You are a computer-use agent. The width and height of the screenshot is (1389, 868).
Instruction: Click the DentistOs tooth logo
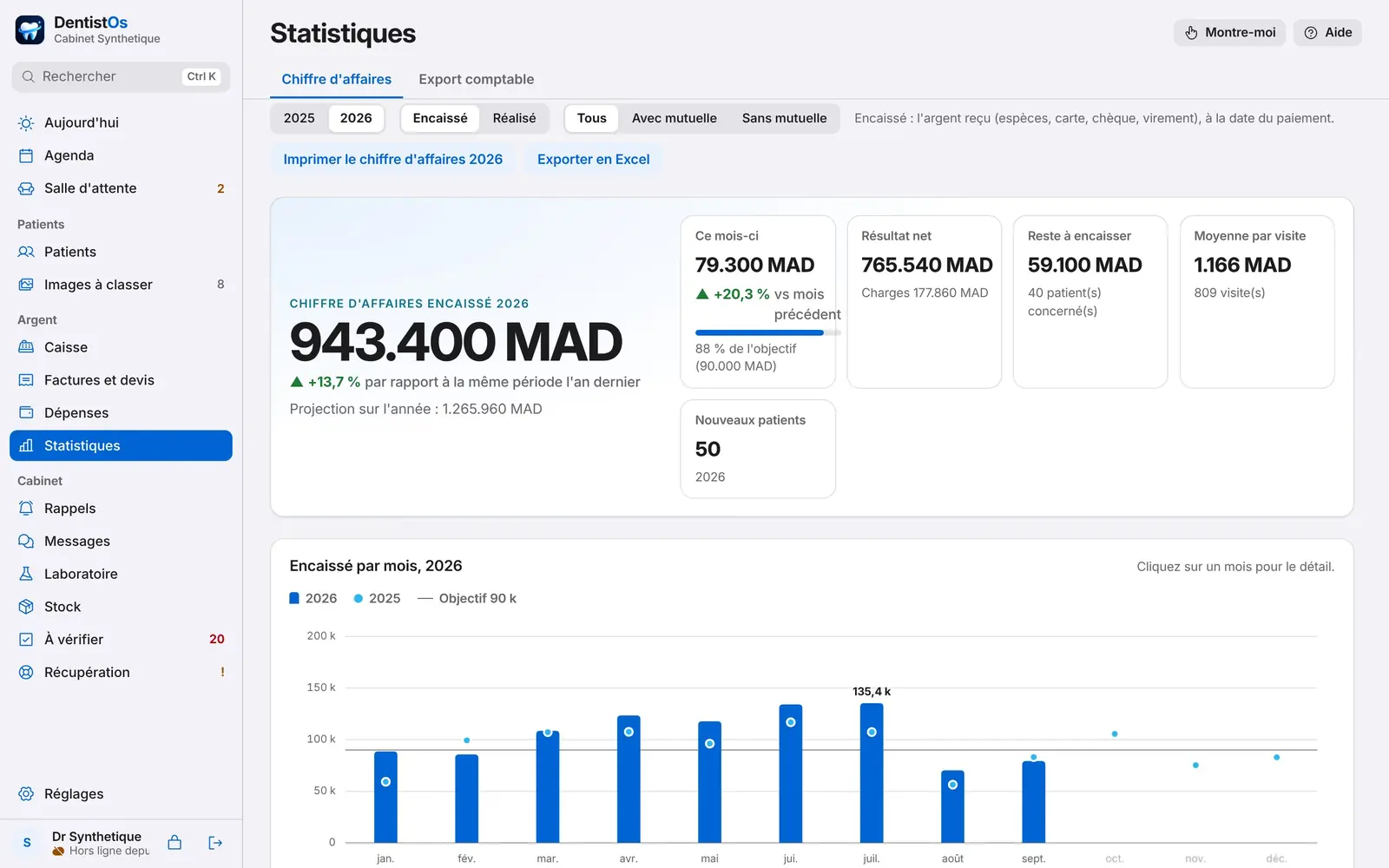click(30, 30)
